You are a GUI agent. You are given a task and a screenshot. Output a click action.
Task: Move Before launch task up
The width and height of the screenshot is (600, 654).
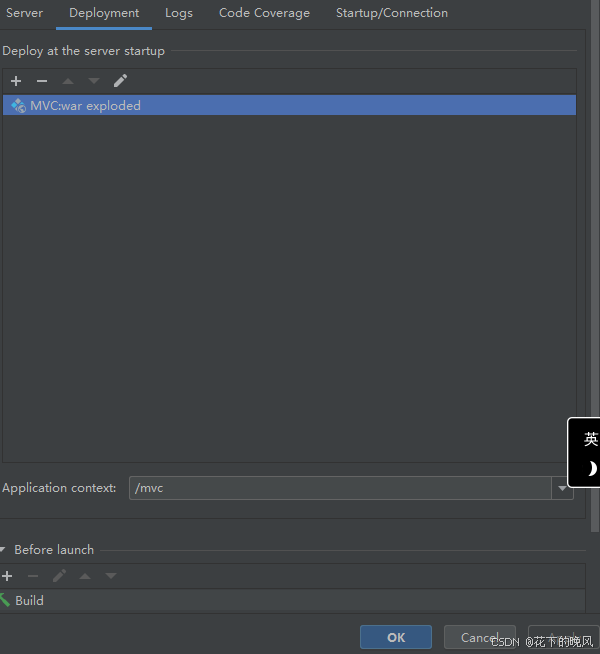85,576
